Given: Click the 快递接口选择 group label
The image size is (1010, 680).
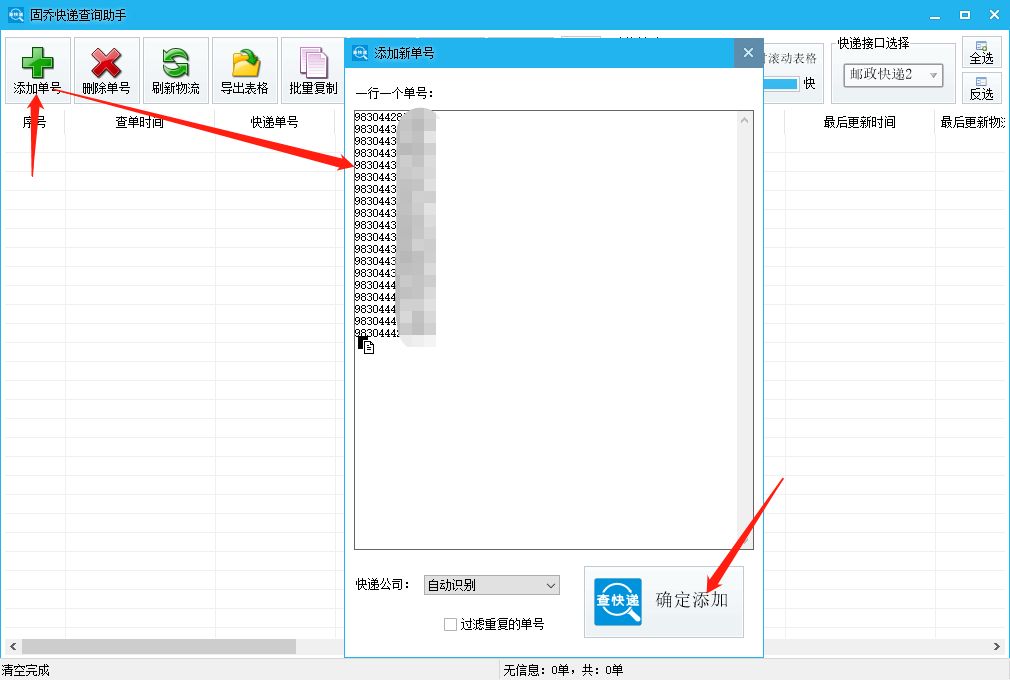Looking at the screenshot, I should 873,43.
